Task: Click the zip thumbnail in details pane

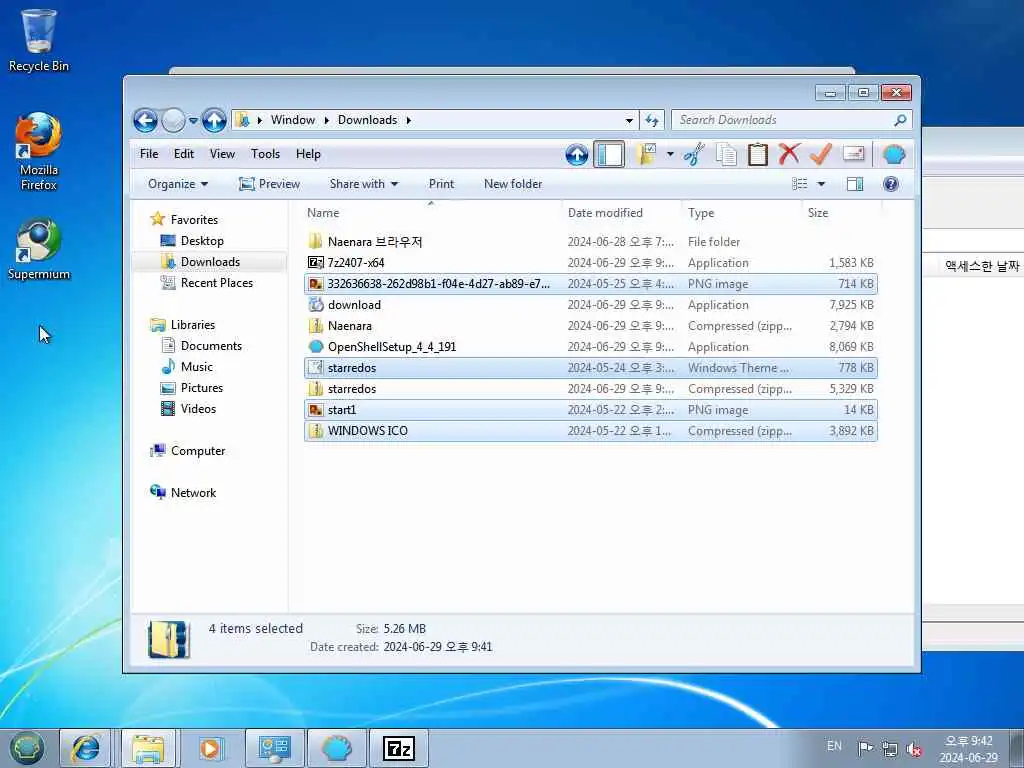Action: (x=168, y=639)
